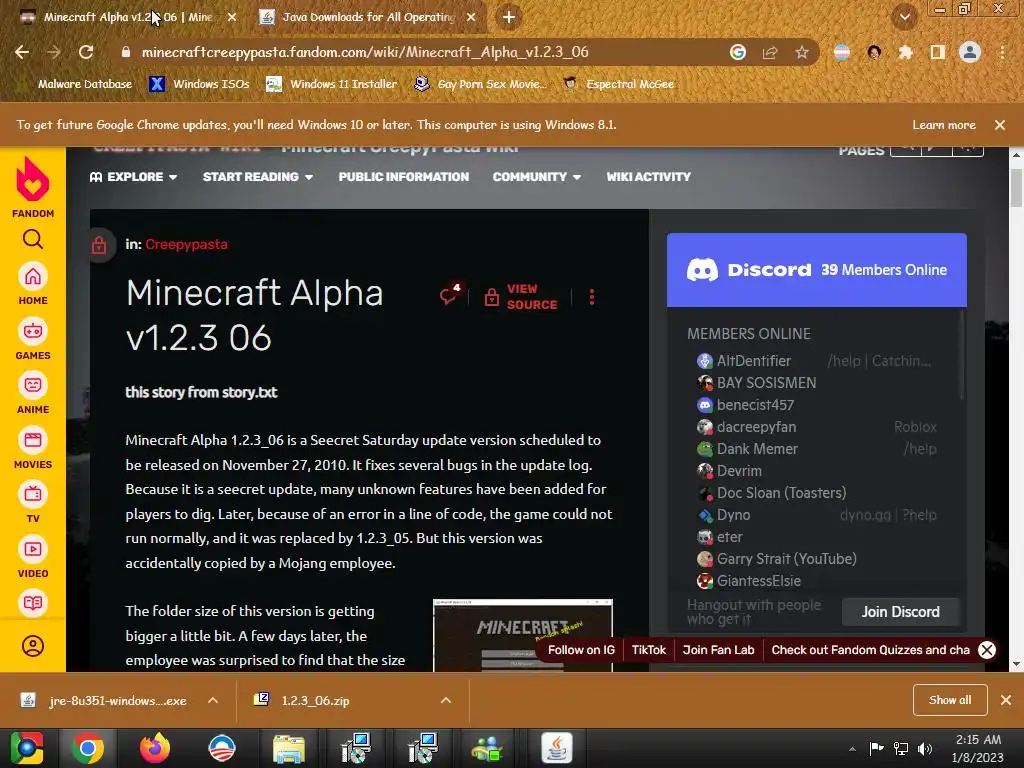The height and width of the screenshot is (768, 1024).
Task: Switch to Minecraft Alpha wiki tab
Action: pyautogui.click(x=127, y=17)
